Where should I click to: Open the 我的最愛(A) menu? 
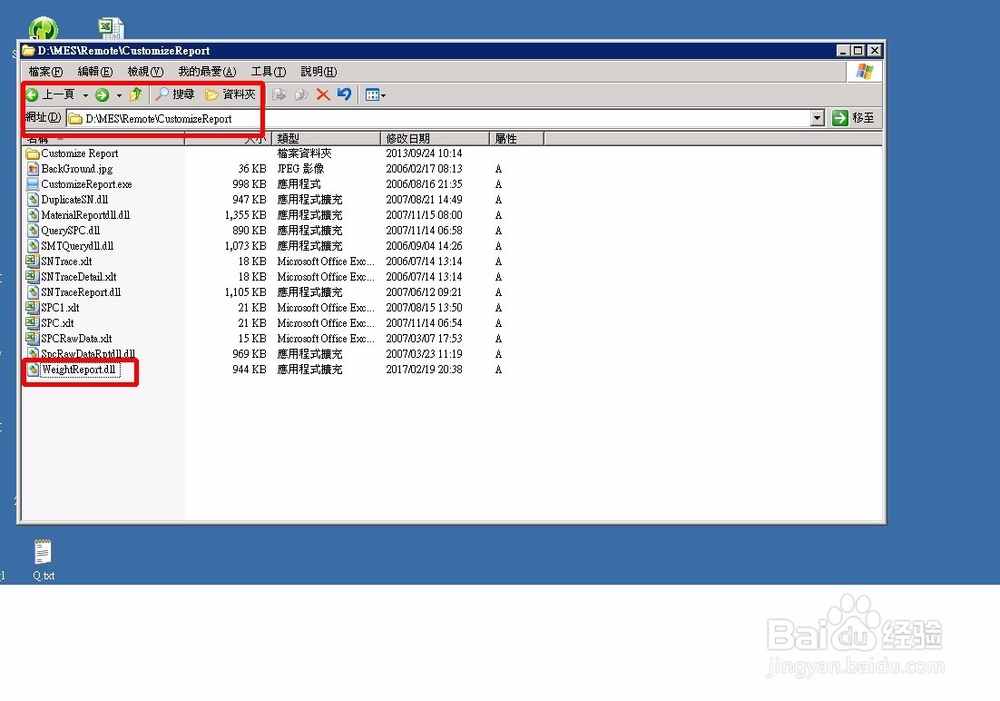tap(207, 71)
